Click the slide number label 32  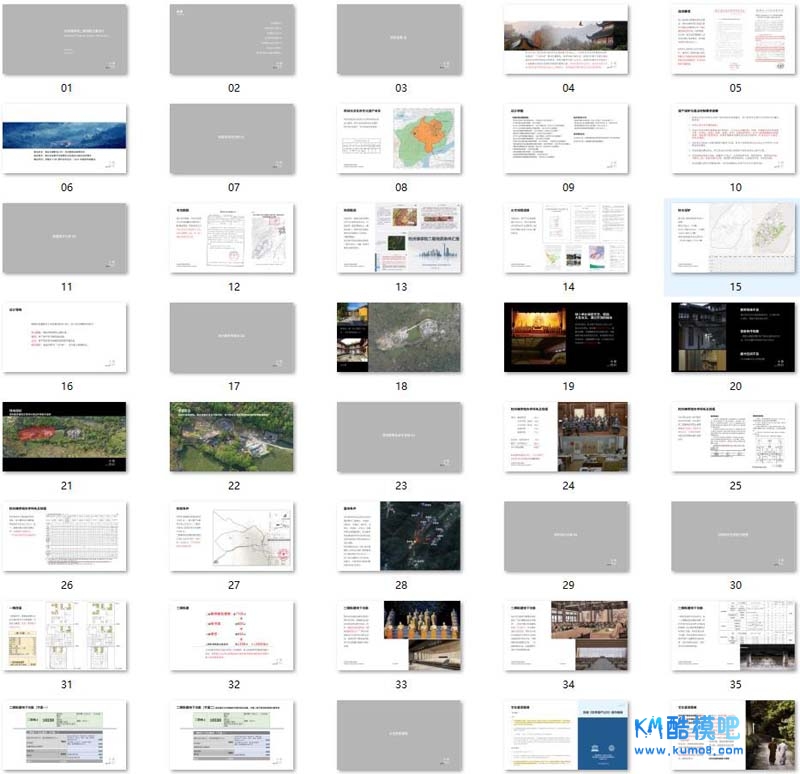point(233,684)
